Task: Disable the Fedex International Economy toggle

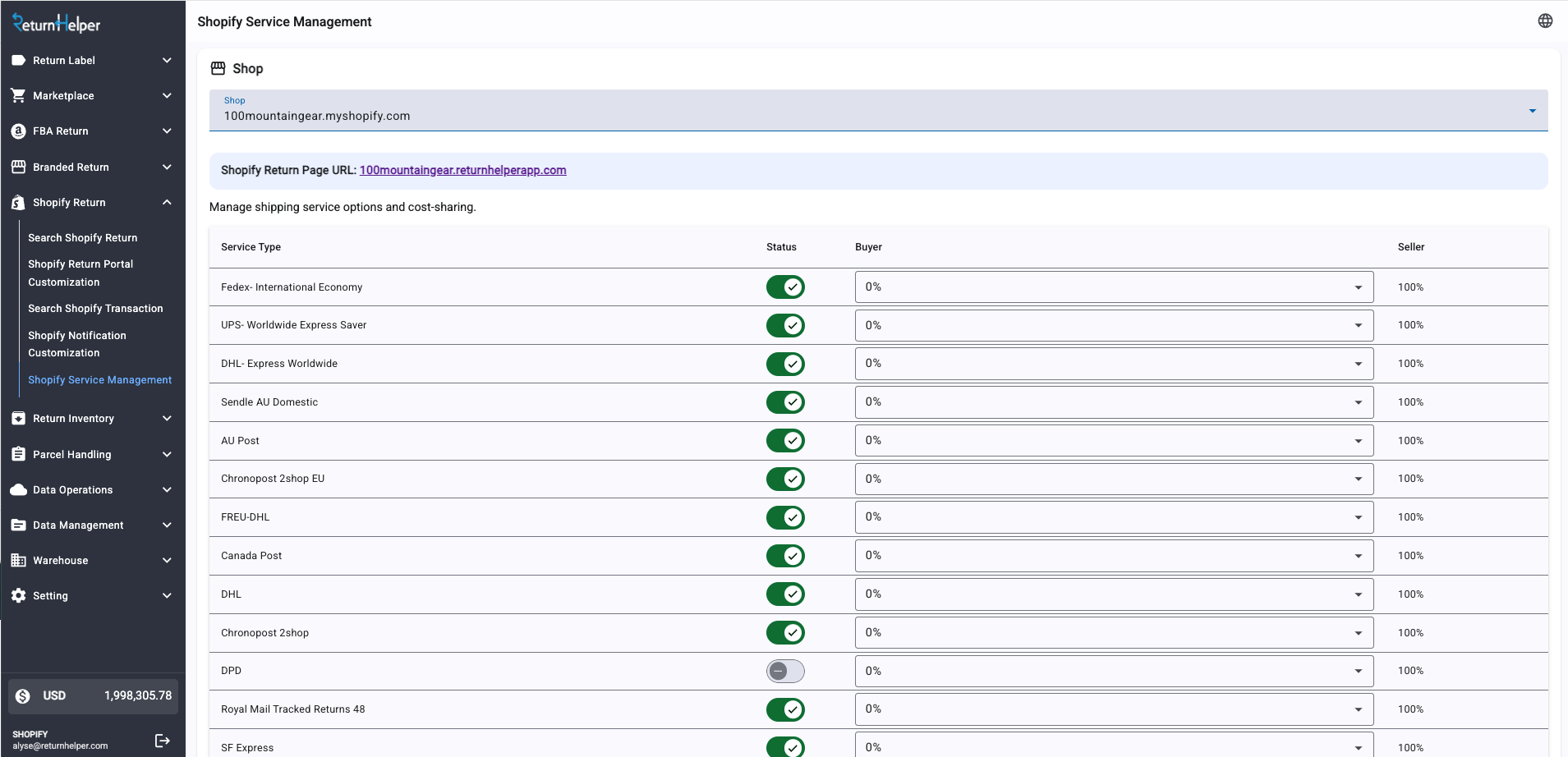Action: pos(785,287)
